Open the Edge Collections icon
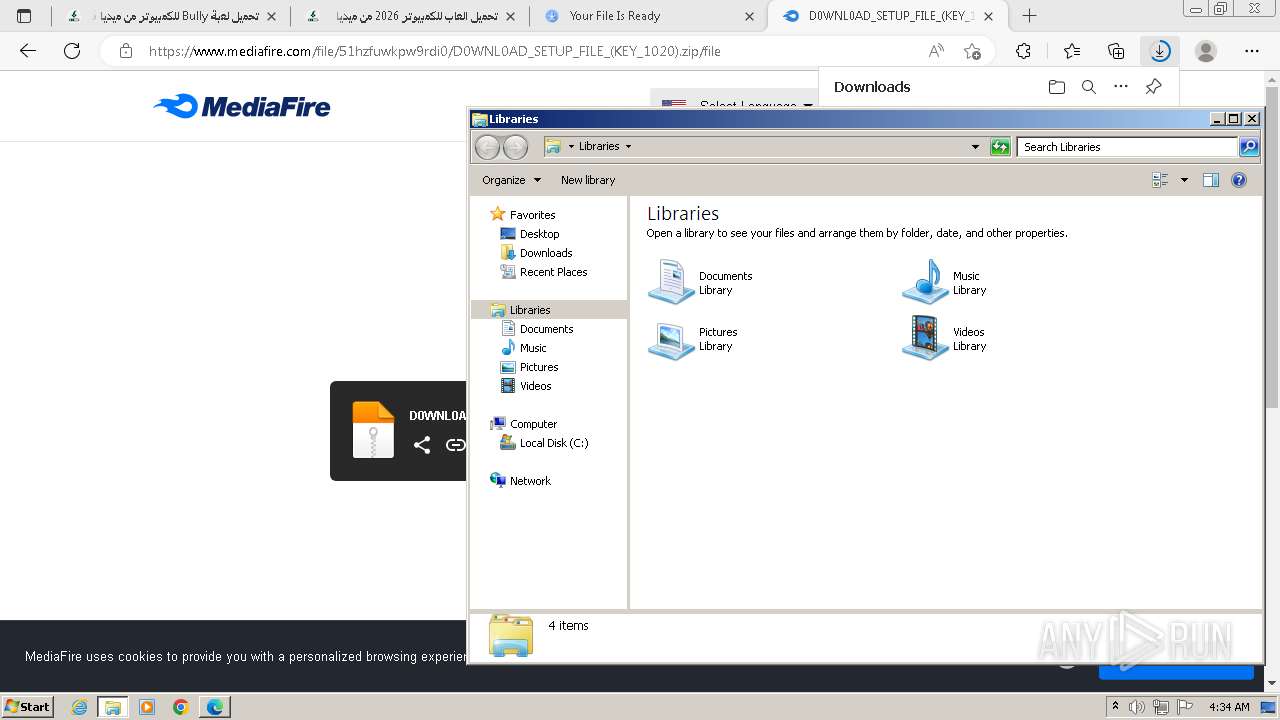The width and height of the screenshot is (1280, 720). pyautogui.click(x=1116, y=51)
